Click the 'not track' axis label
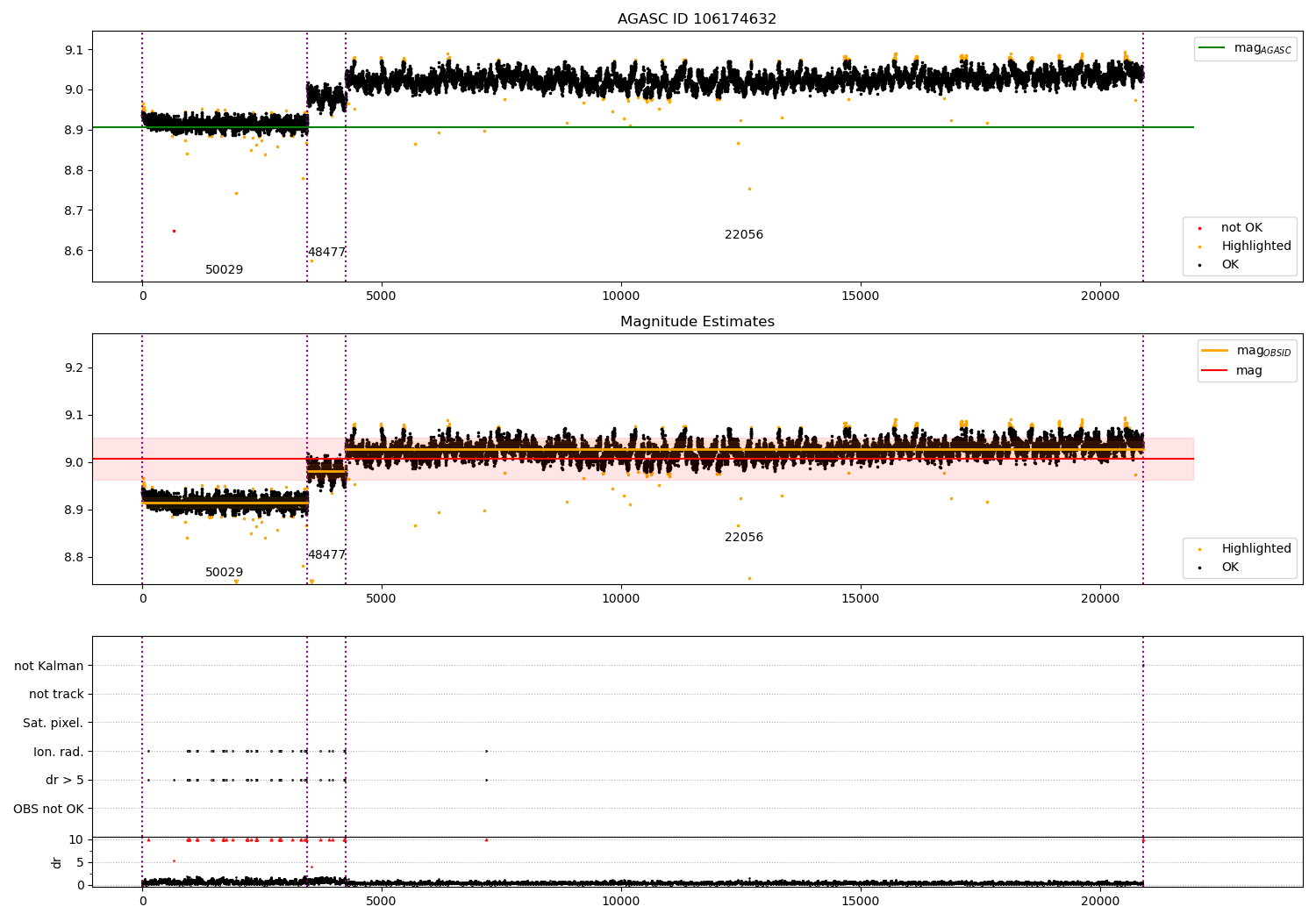This screenshot has width=1316, height=921. tap(56, 695)
